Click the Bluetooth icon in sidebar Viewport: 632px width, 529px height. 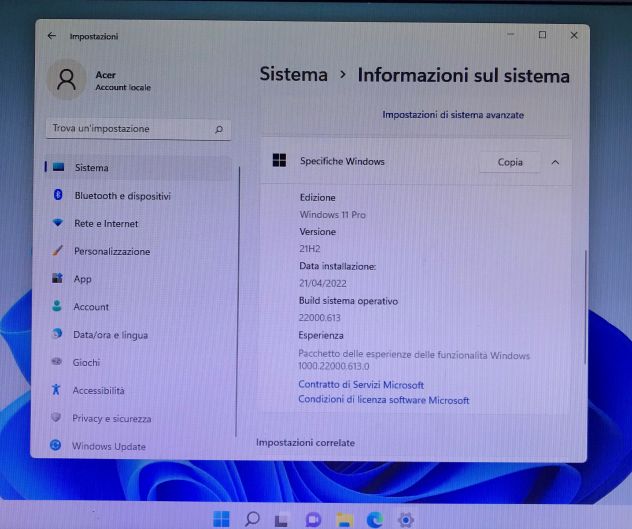click(58, 195)
